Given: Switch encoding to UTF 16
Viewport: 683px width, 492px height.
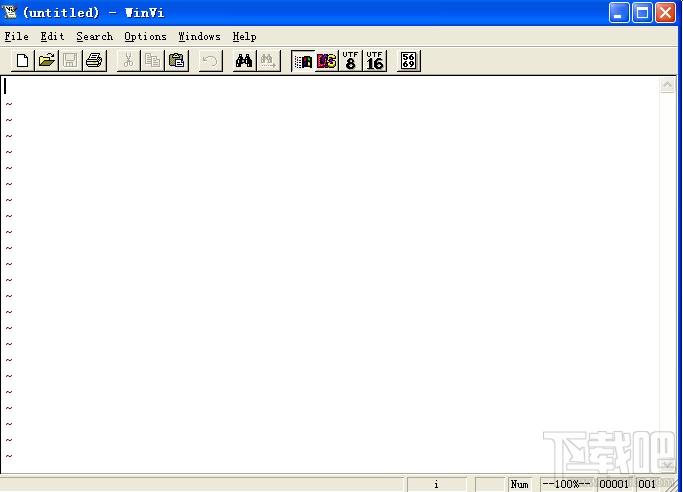Looking at the screenshot, I should pos(375,61).
